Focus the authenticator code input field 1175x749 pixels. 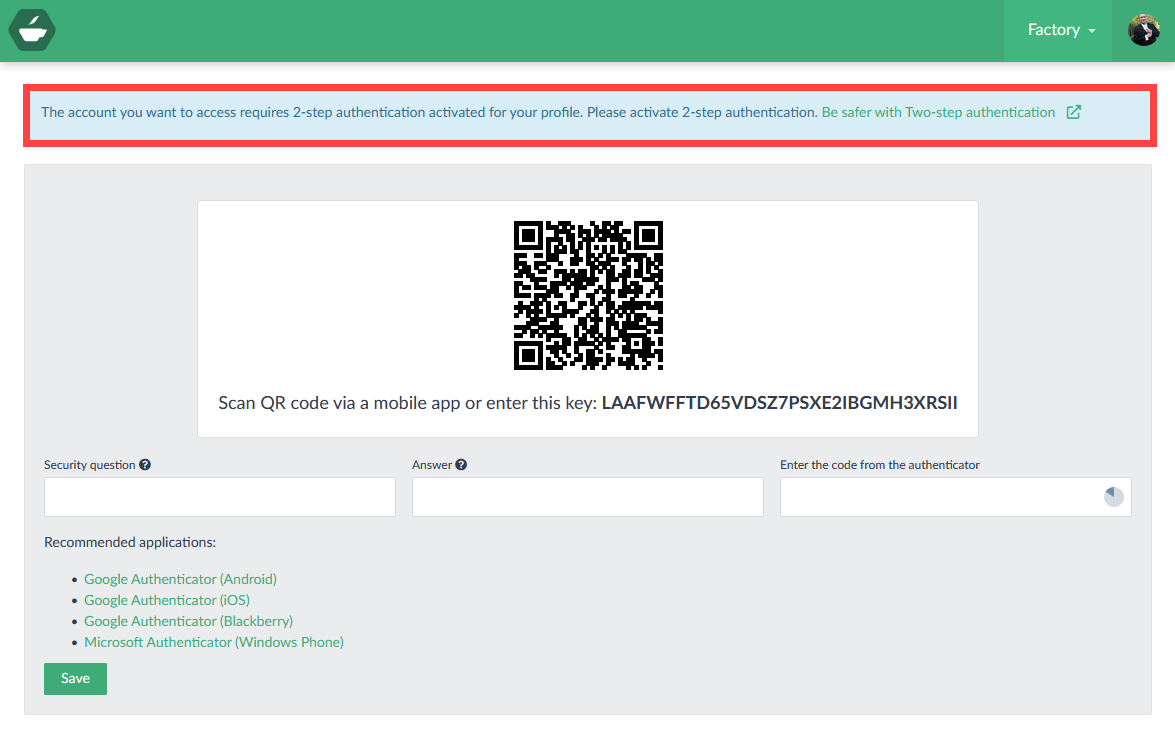[955, 497]
